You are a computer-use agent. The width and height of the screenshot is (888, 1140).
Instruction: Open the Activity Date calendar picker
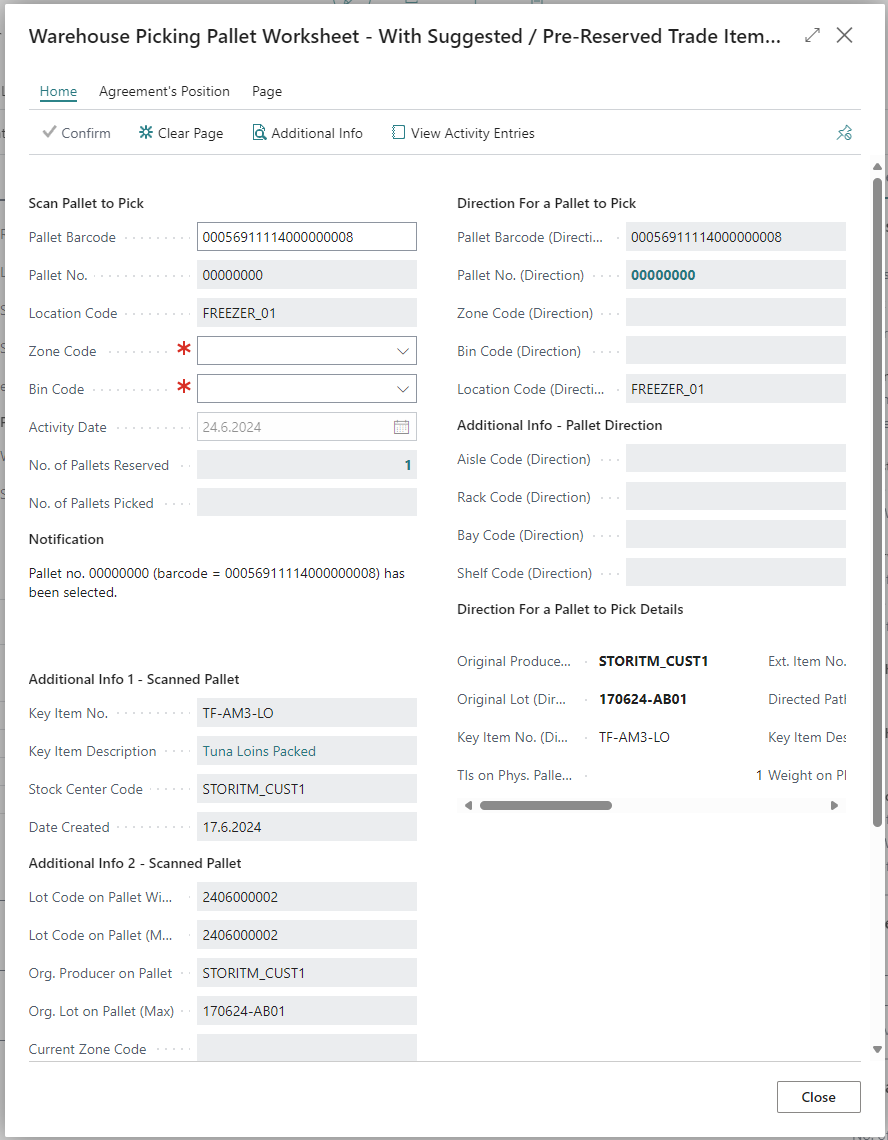tap(401, 427)
